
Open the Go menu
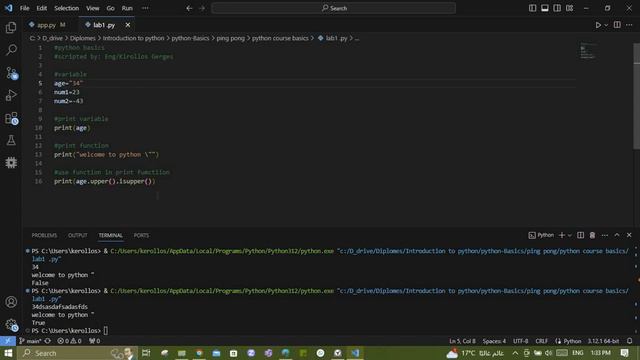click(111, 8)
